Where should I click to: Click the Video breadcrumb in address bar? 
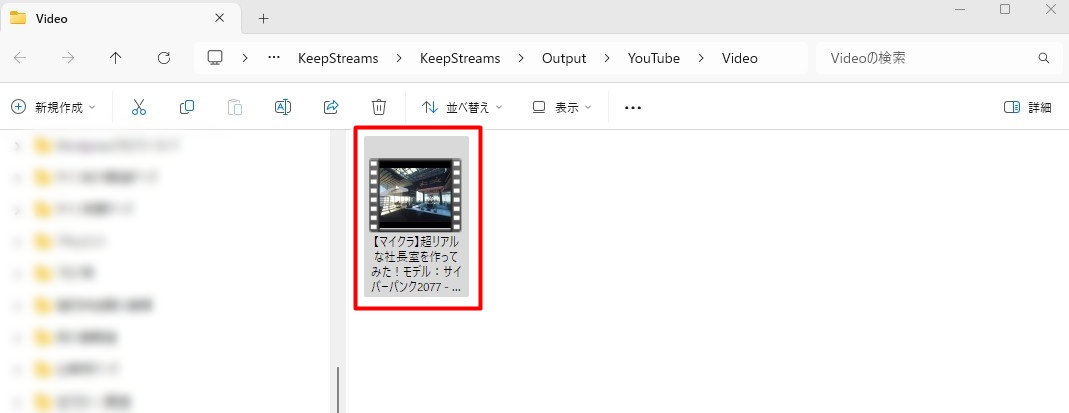740,59
